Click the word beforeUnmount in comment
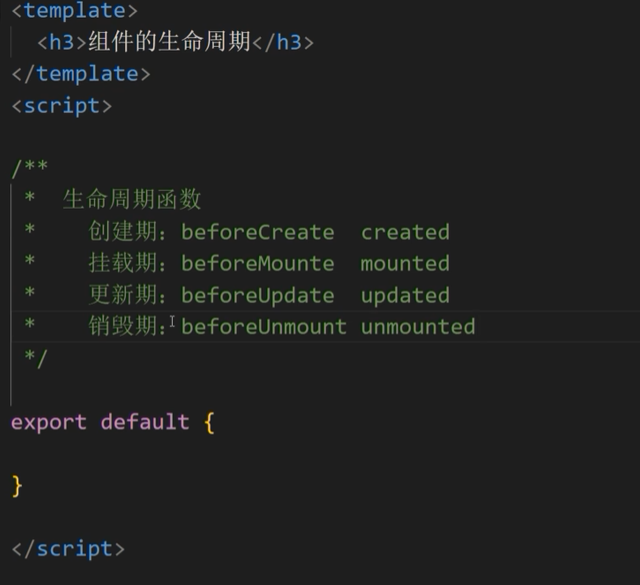640x585 pixels. 264,326
